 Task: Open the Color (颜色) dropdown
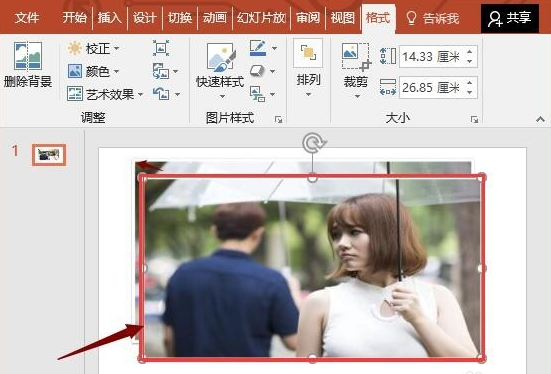[94, 71]
